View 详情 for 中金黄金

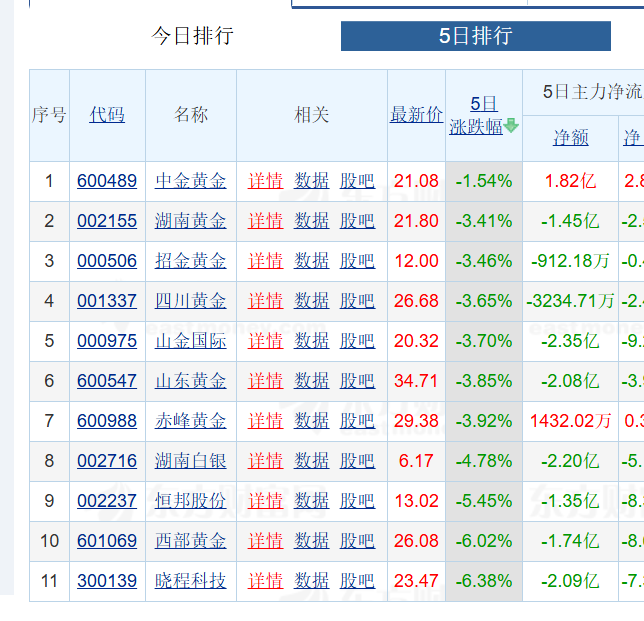[x=265, y=181]
